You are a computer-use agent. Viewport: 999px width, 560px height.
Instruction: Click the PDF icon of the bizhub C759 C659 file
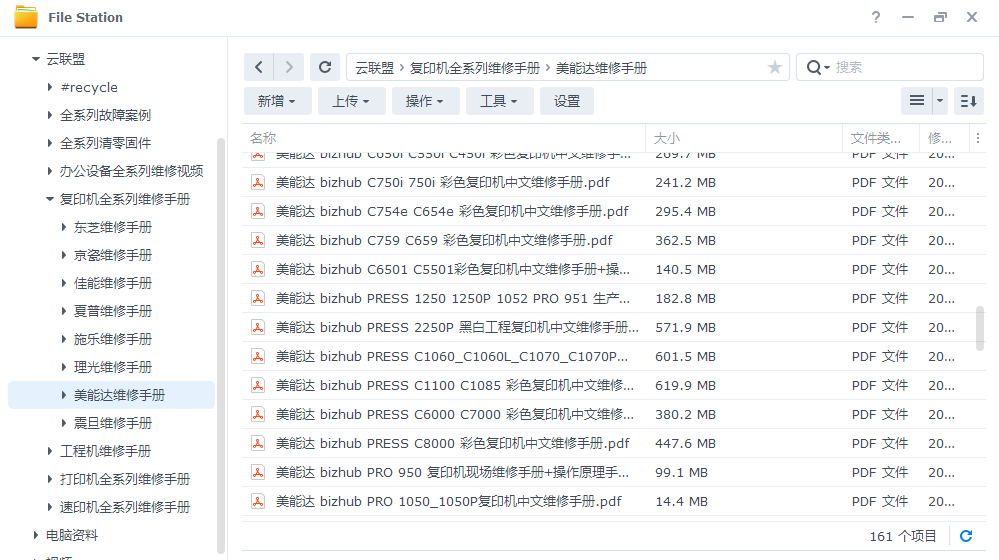[x=258, y=241]
